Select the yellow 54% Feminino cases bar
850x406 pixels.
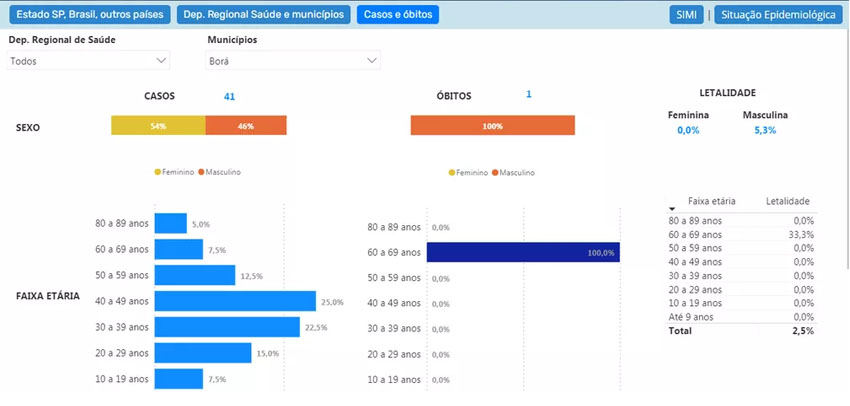(x=158, y=125)
